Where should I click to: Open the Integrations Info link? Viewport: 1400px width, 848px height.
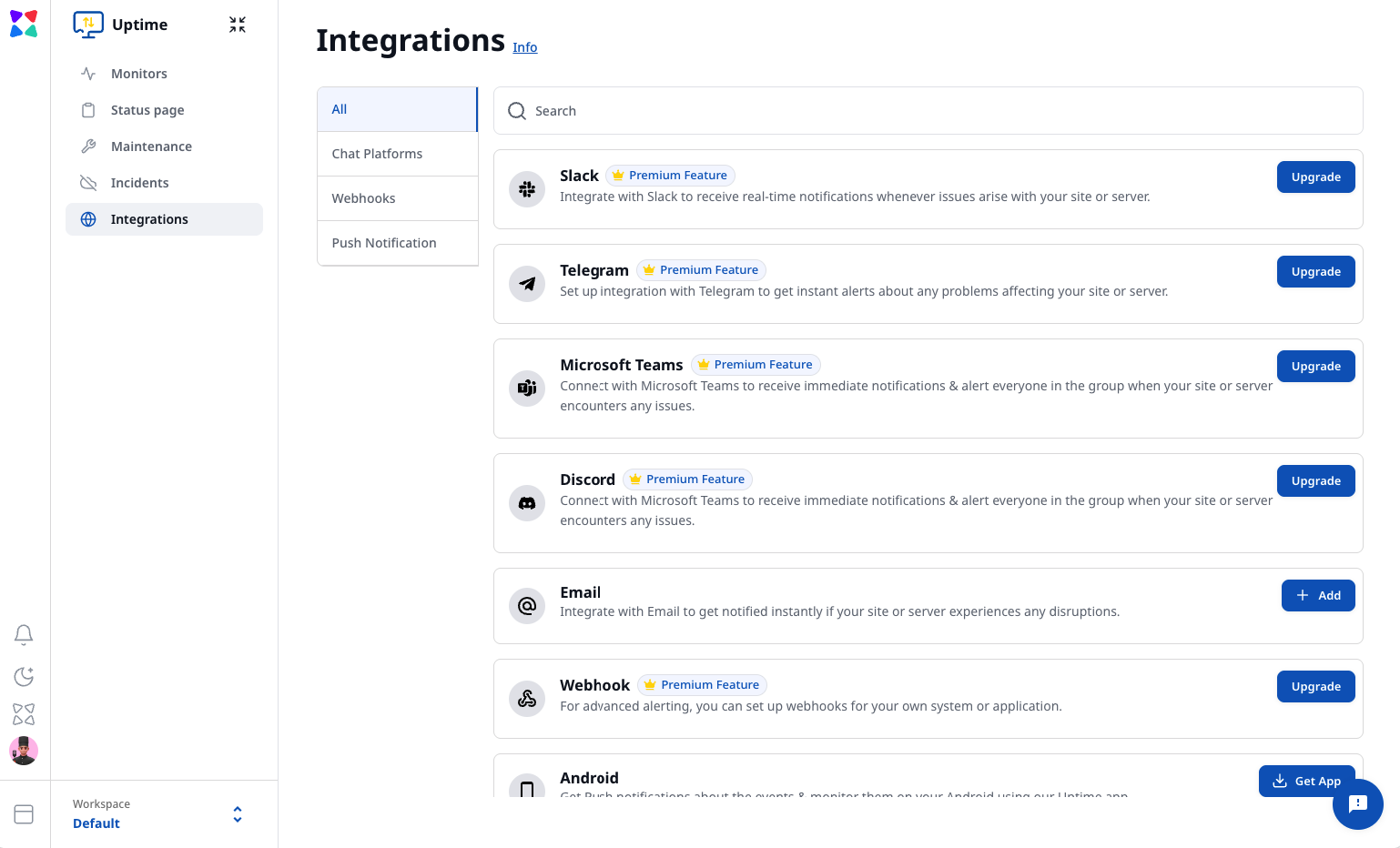[524, 47]
